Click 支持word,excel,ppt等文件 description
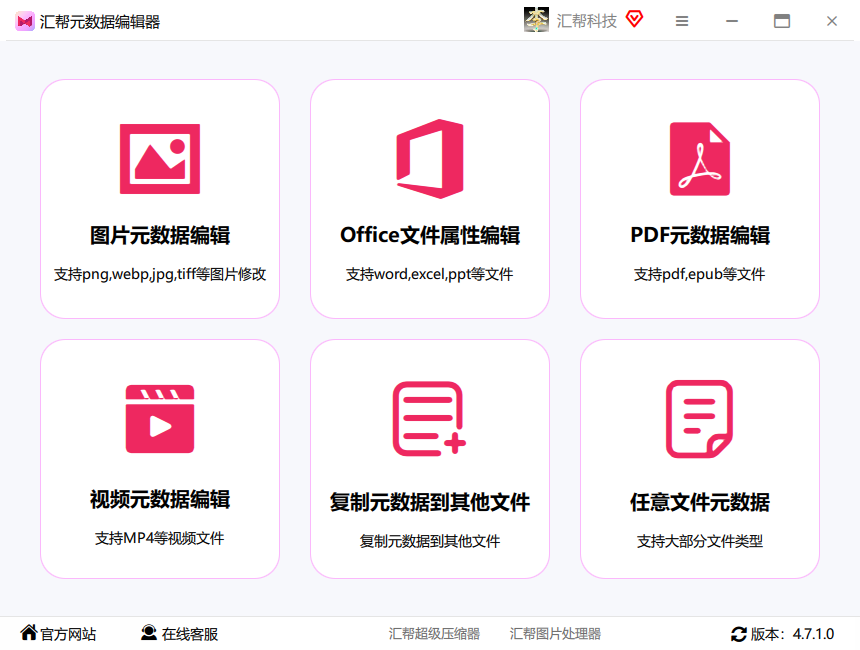860x650 pixels. click(x=429, y=274)
